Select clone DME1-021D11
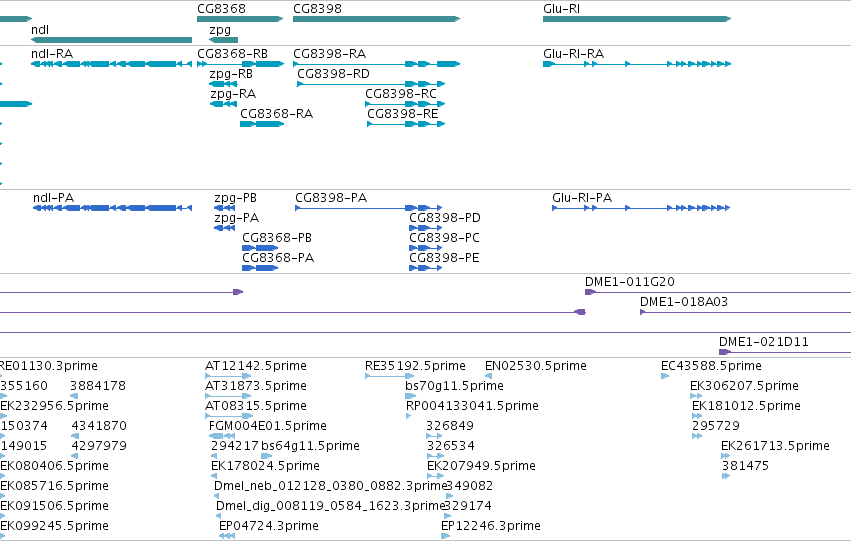The height and width of the screenshot is (541, 851). click(x=764, y=342)
